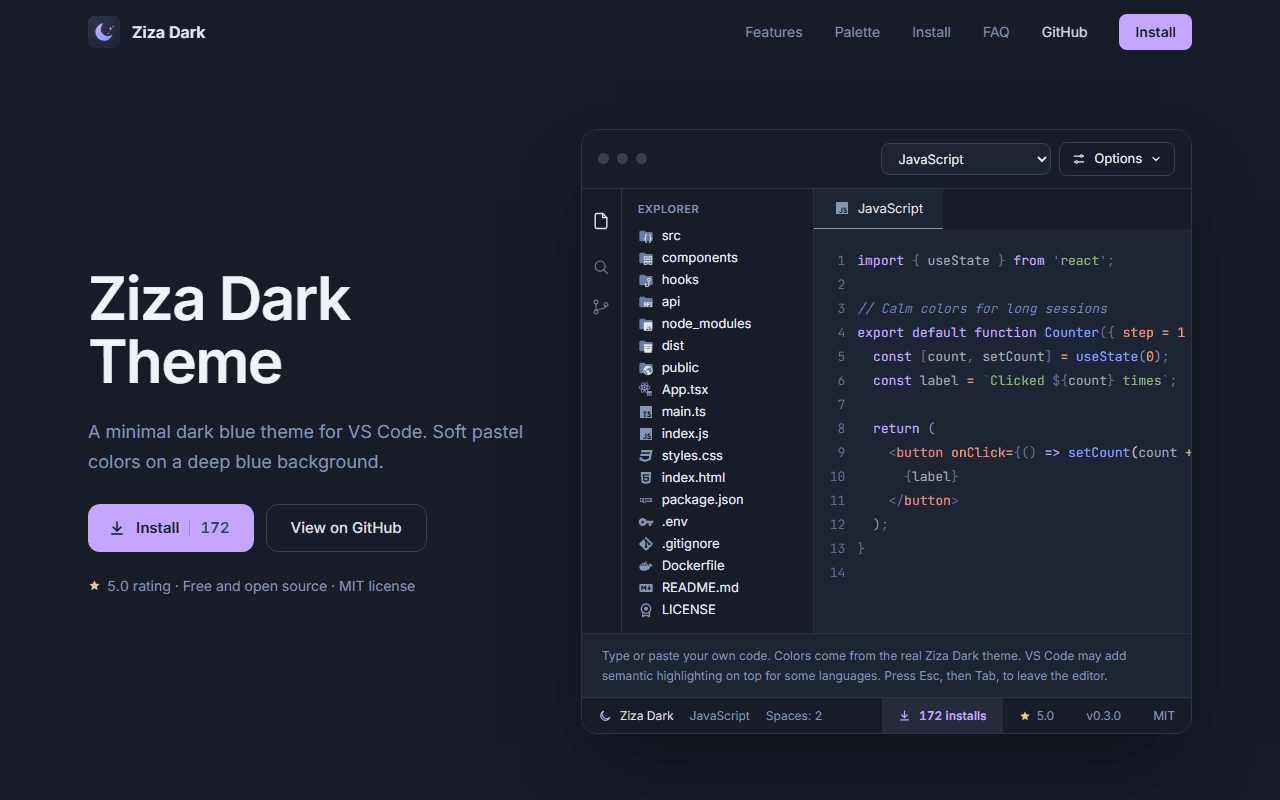
Task: Click the '5.0 rating' text below buttons
Action: click(139, 586)
